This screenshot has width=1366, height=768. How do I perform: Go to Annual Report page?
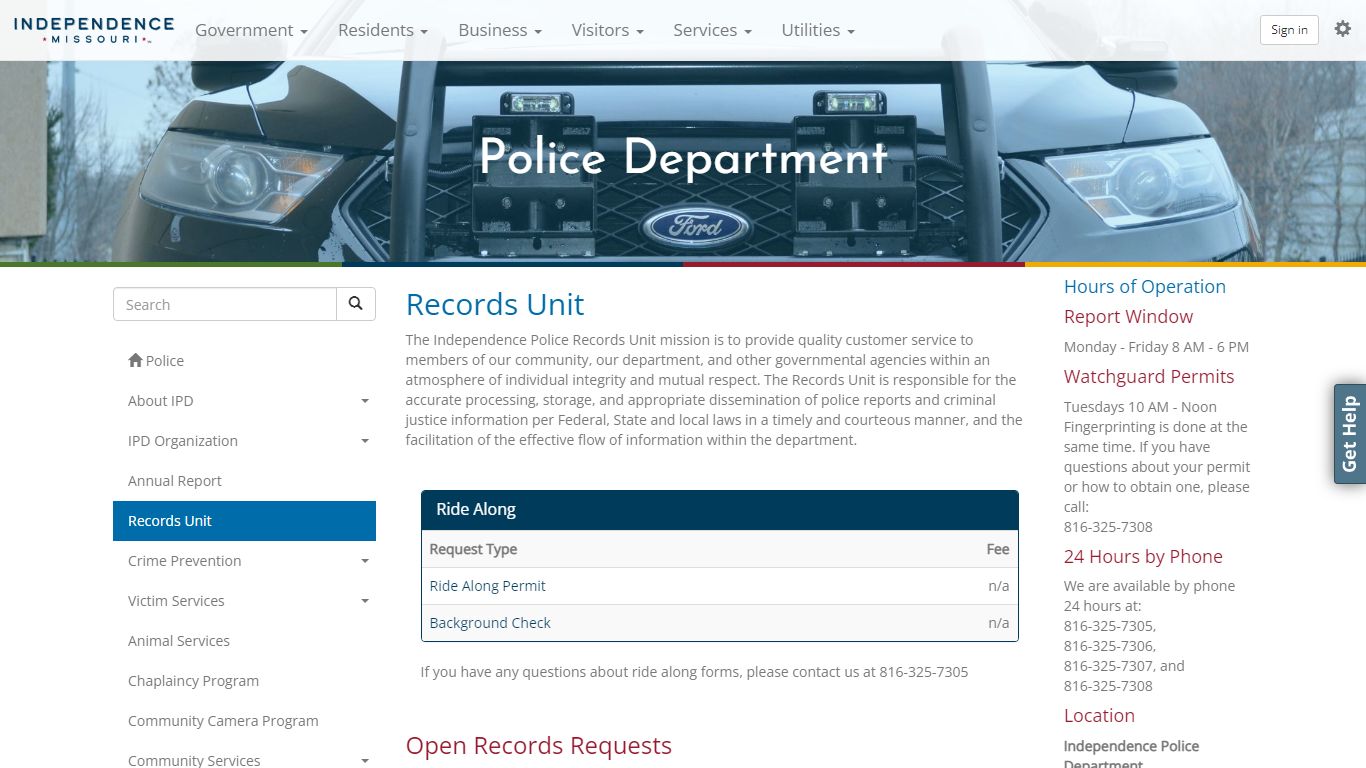(244, 481)
